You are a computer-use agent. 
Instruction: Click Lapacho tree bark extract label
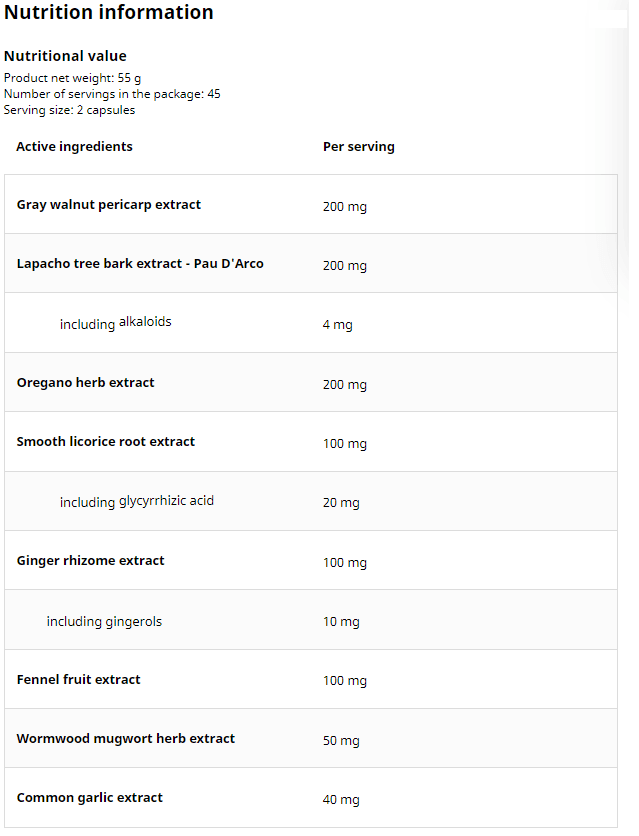coord(140,264)
